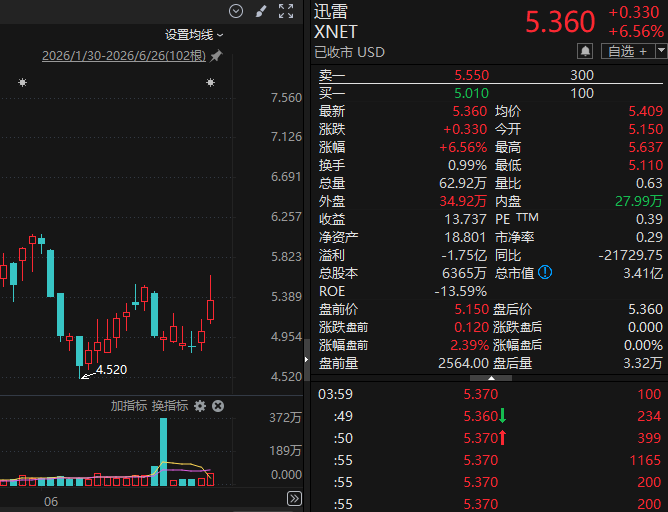Open the circled down-arrow chart menu
Screen dimensions: 668x512
pos(236,11)
